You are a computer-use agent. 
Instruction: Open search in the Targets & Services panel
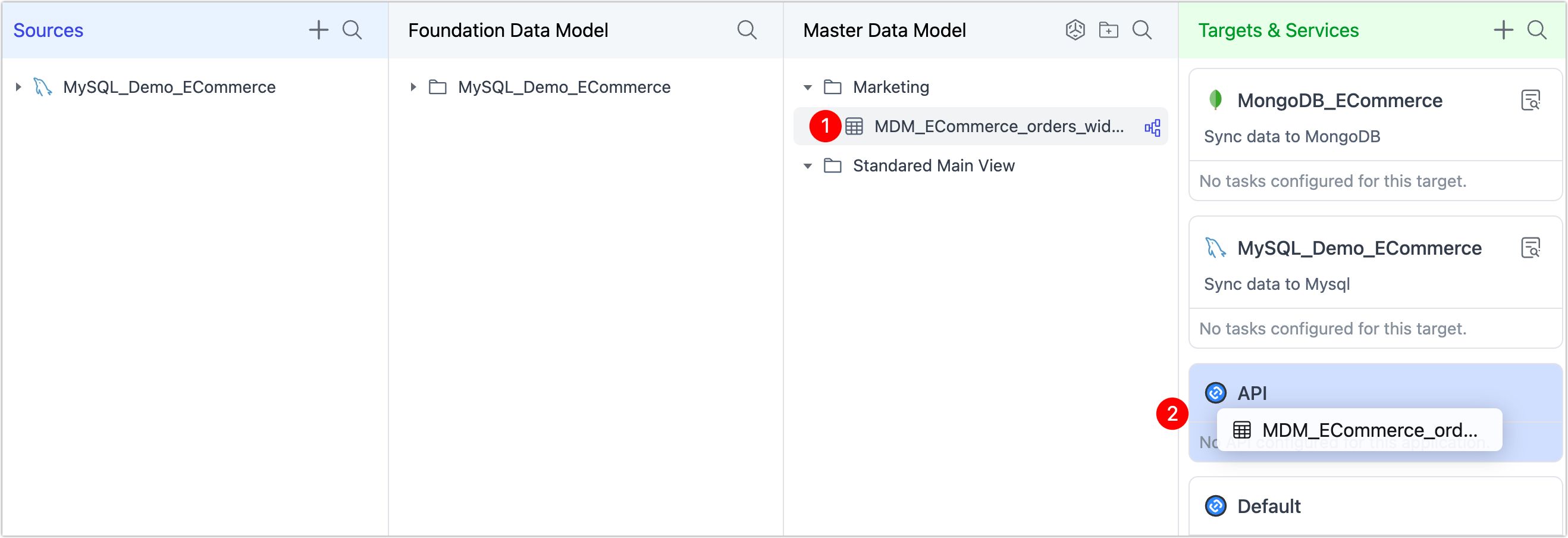tap(1538, 29)
